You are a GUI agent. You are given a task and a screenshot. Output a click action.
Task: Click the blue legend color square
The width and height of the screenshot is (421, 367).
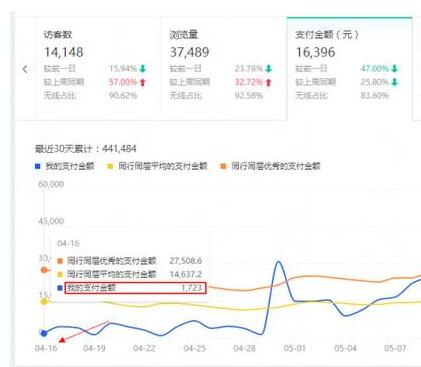[38, 166]
